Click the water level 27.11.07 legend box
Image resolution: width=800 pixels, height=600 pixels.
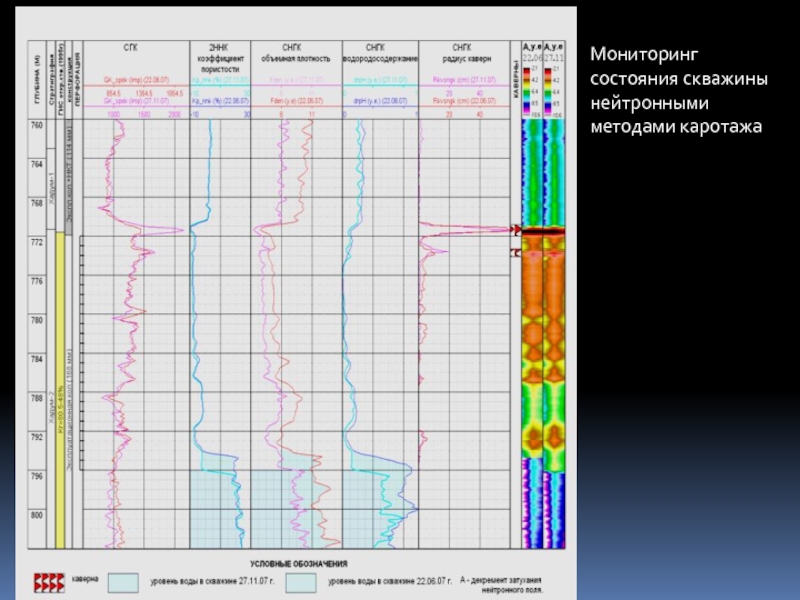123,580
